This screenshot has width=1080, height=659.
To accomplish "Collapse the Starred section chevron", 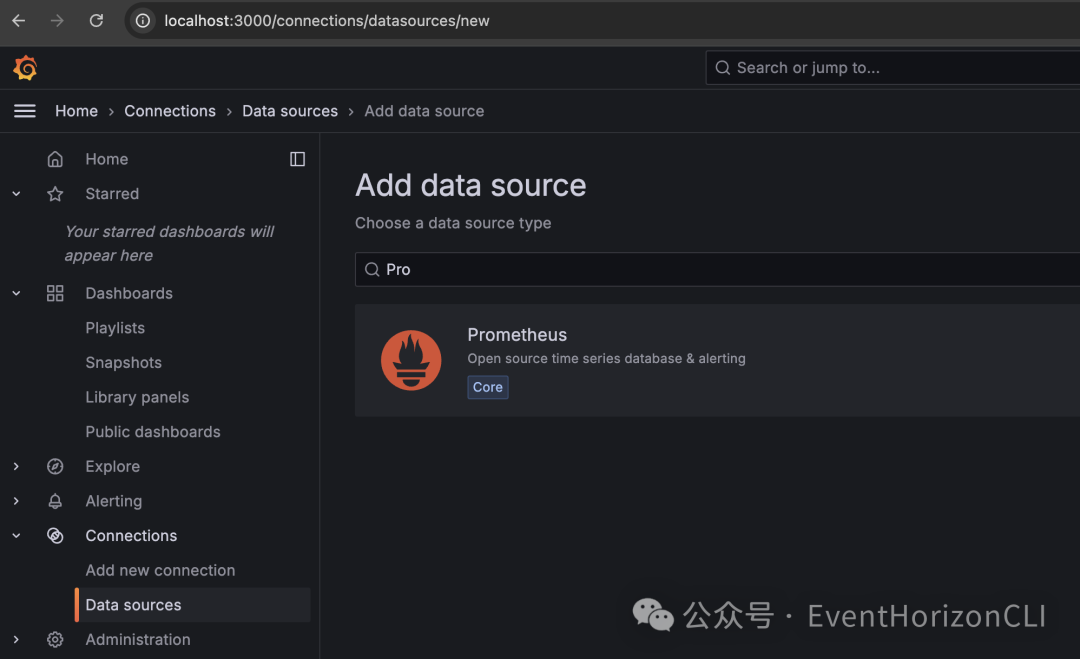I will point(16,194).
